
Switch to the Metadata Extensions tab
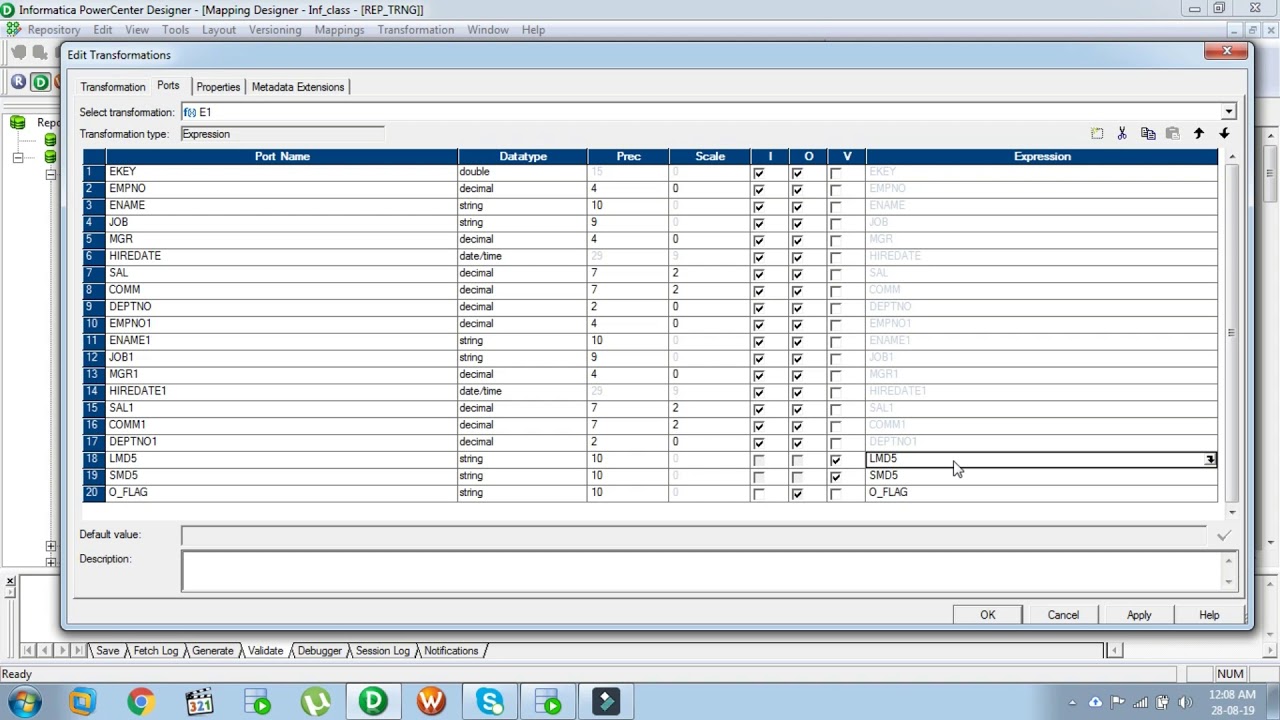click(298, 87)
